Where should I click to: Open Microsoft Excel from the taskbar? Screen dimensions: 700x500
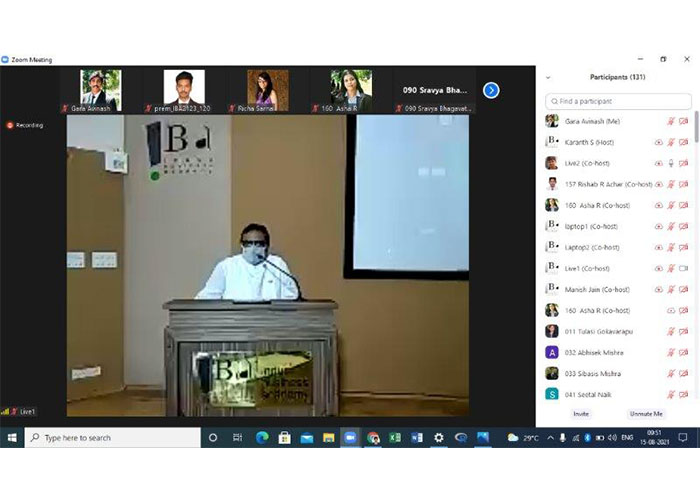(x=394, y=437)
